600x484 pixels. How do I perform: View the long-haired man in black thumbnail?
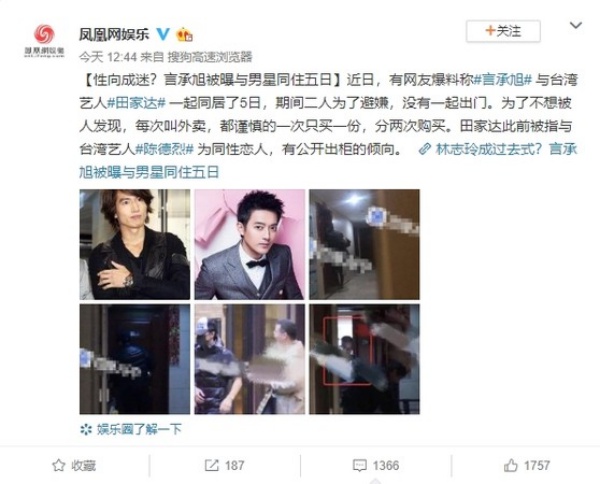135,244
